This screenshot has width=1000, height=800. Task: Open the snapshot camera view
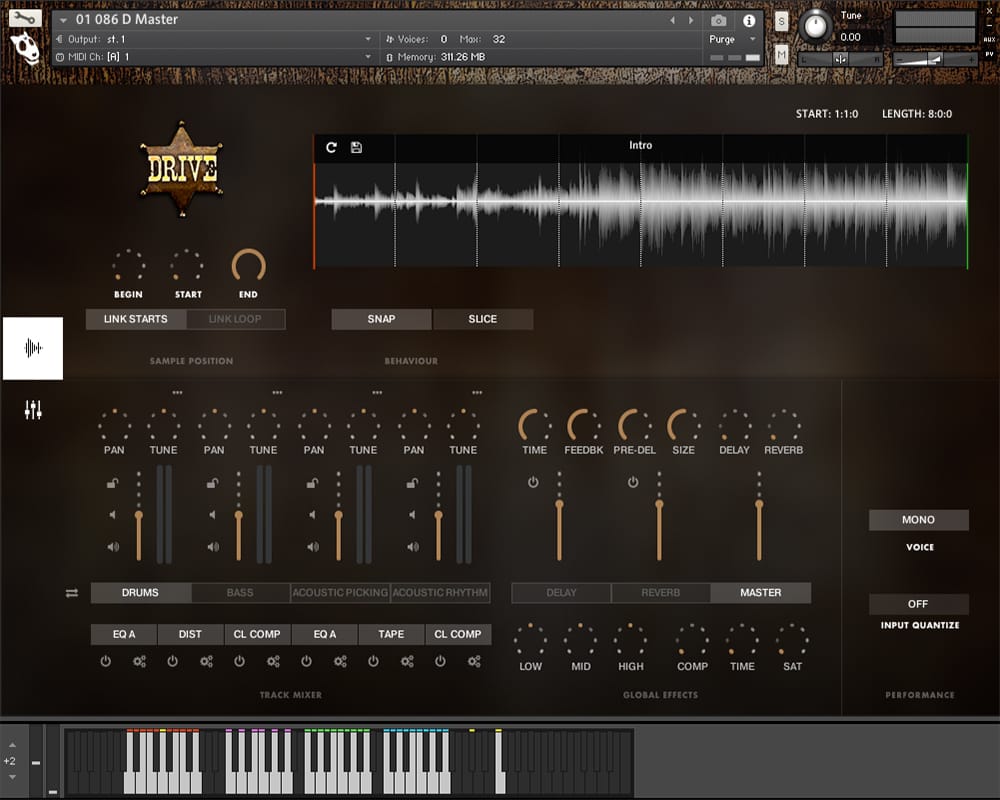[718, 20]
